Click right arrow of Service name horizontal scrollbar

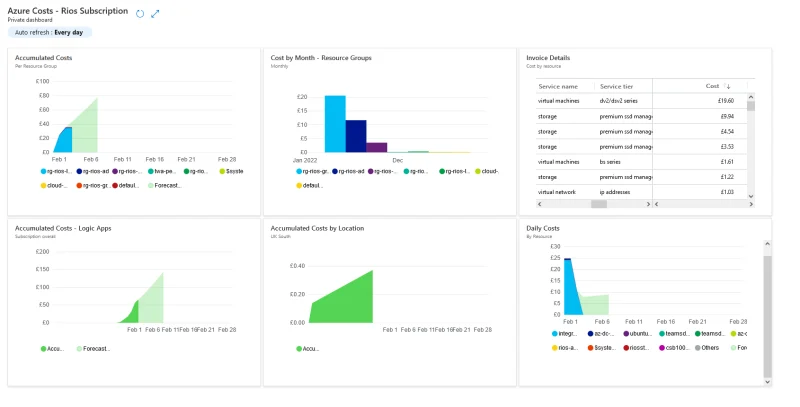pyautogui.click(x=648, y=204)
